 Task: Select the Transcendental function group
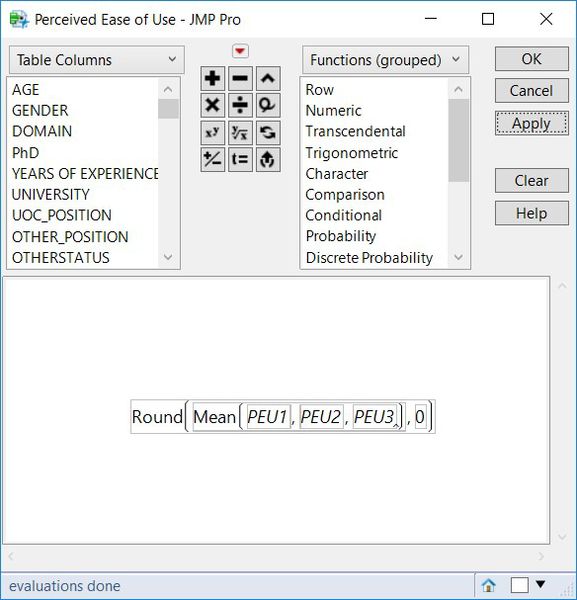pos(355,131)
